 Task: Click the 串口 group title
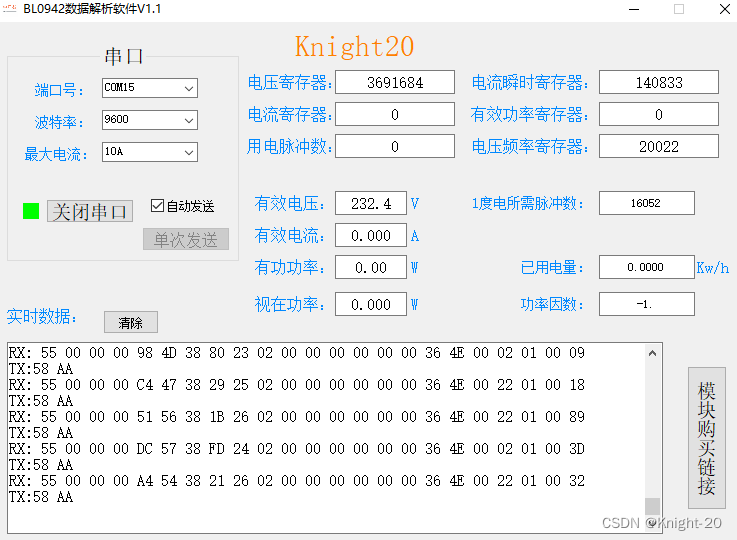click(x=124, y=56)
